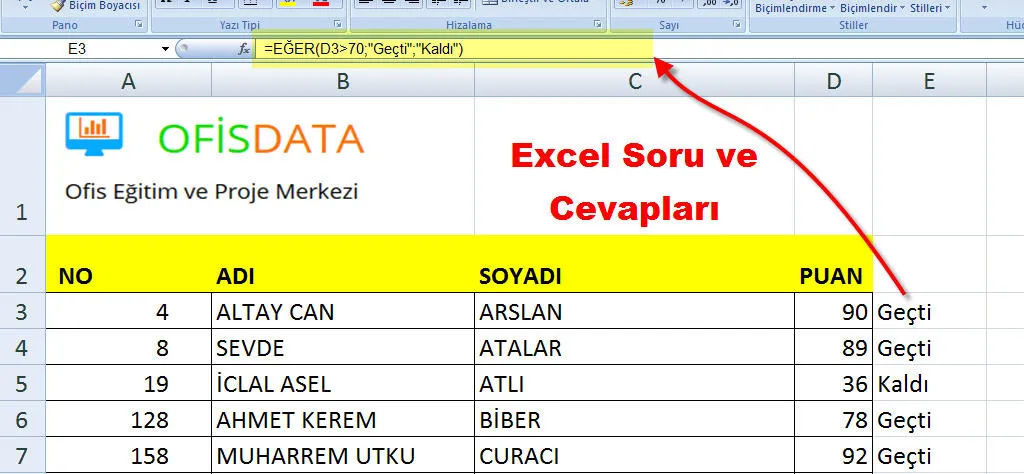The height and width of the screenshot is (474, 1024).
Task: Select row 5 header
Action: (22, 384)
